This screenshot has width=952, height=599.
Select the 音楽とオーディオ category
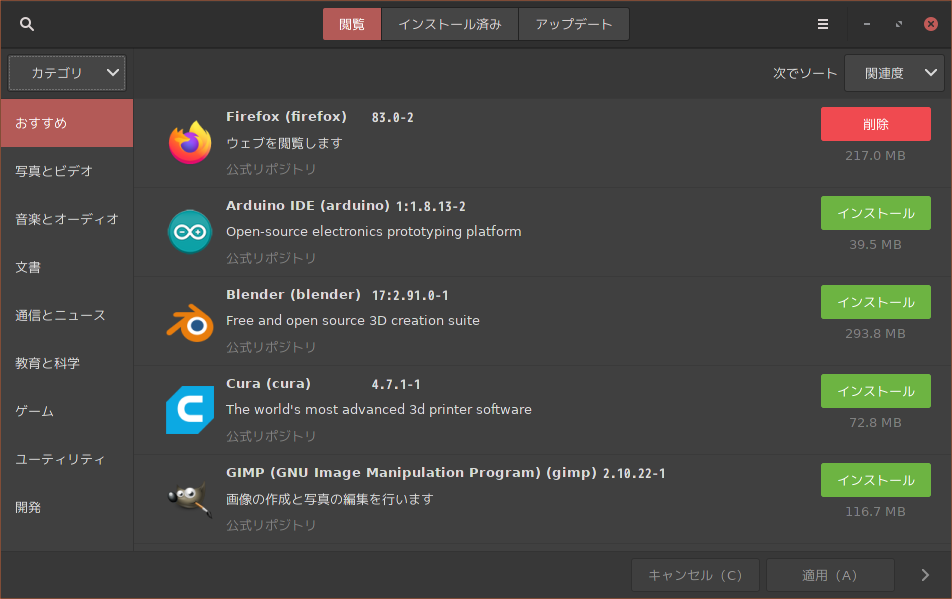pyautogui.click(x=67, y=219)
